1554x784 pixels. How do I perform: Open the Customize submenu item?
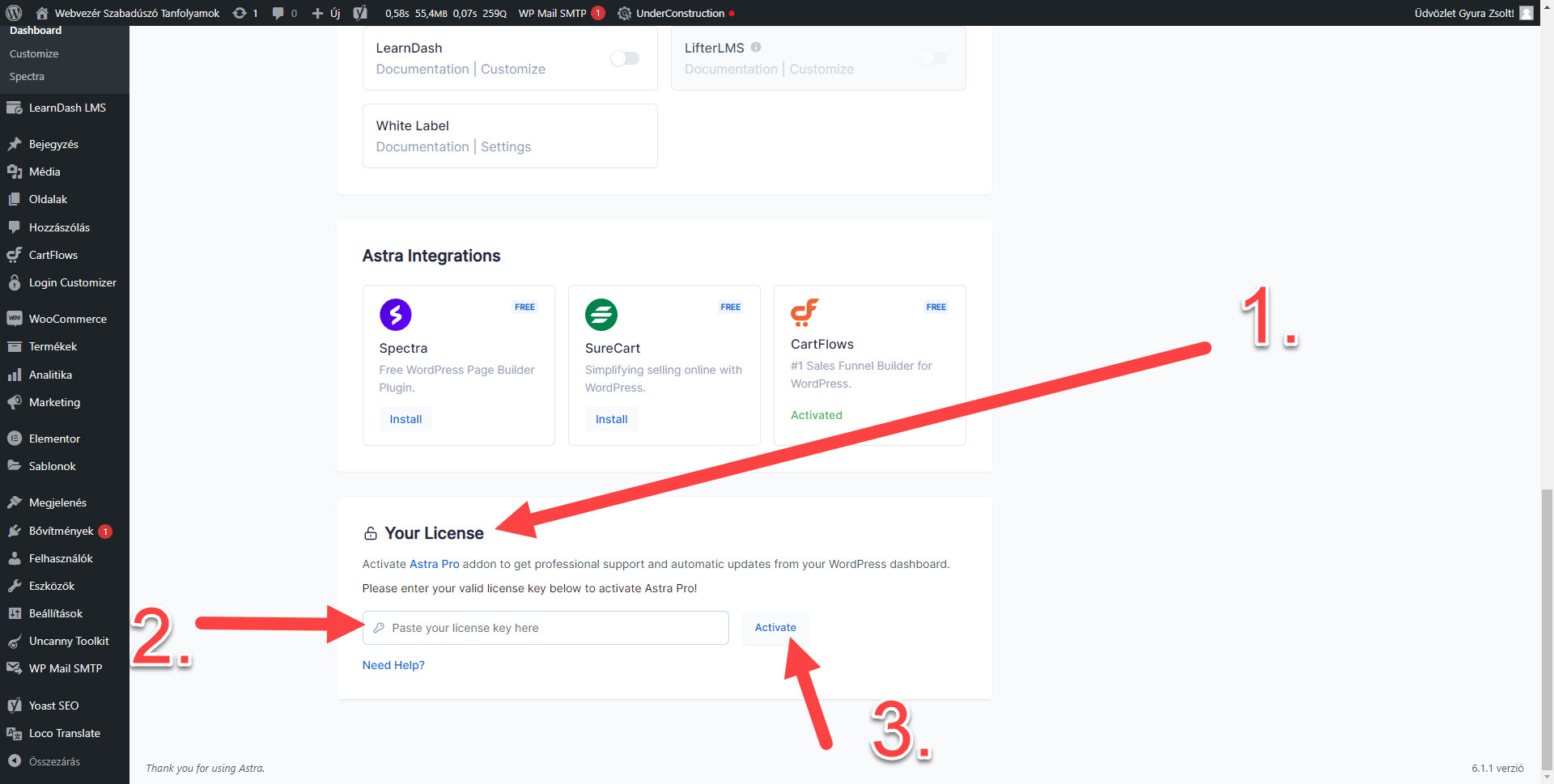pos(34,53)
